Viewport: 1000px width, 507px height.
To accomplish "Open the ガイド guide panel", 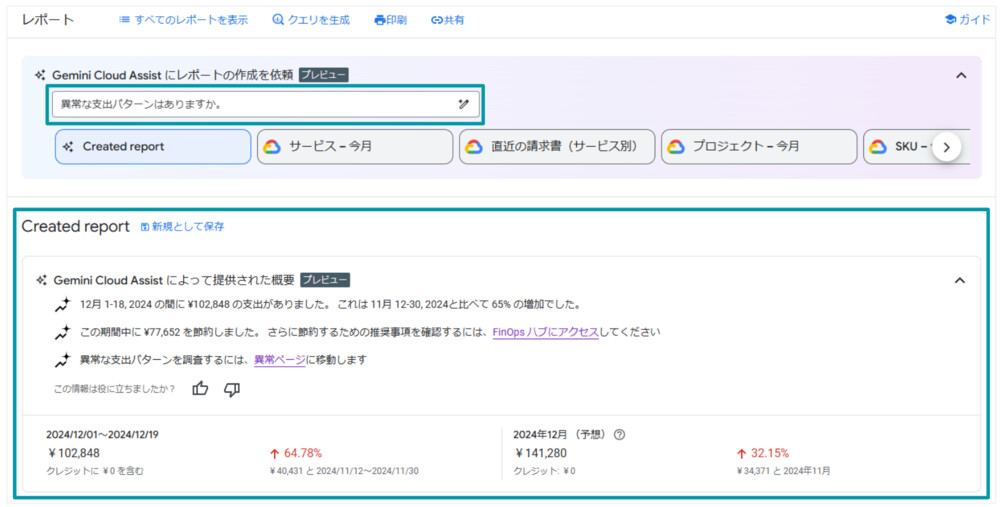I will 966,20.
